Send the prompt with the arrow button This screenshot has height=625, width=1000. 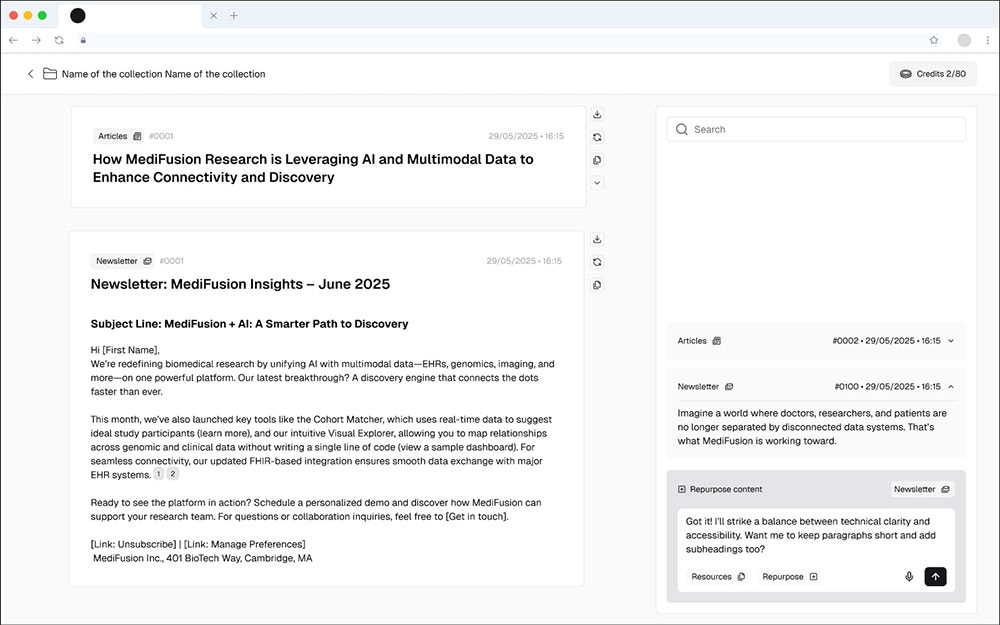click(936, 577)
